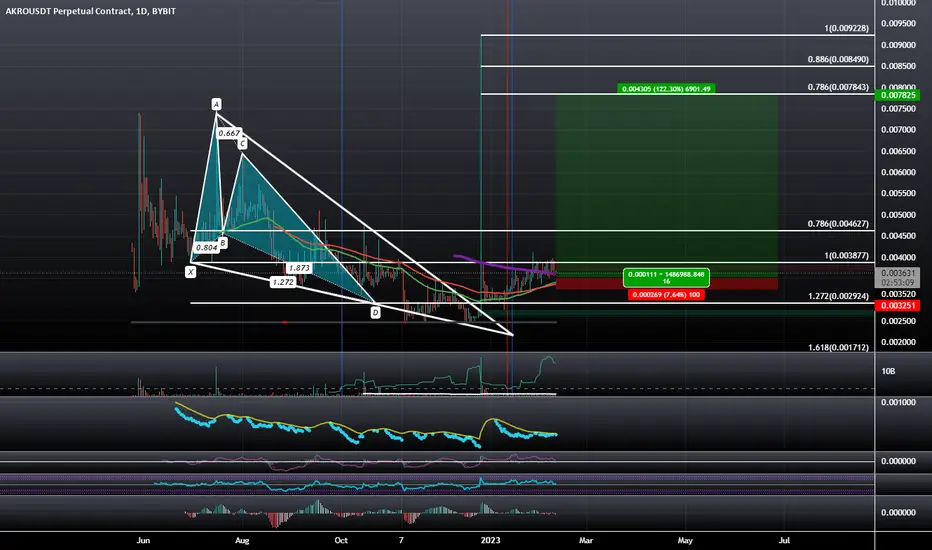
Task: Click the 0.667 ratio label on pattern
Action: tap(229, 133)
